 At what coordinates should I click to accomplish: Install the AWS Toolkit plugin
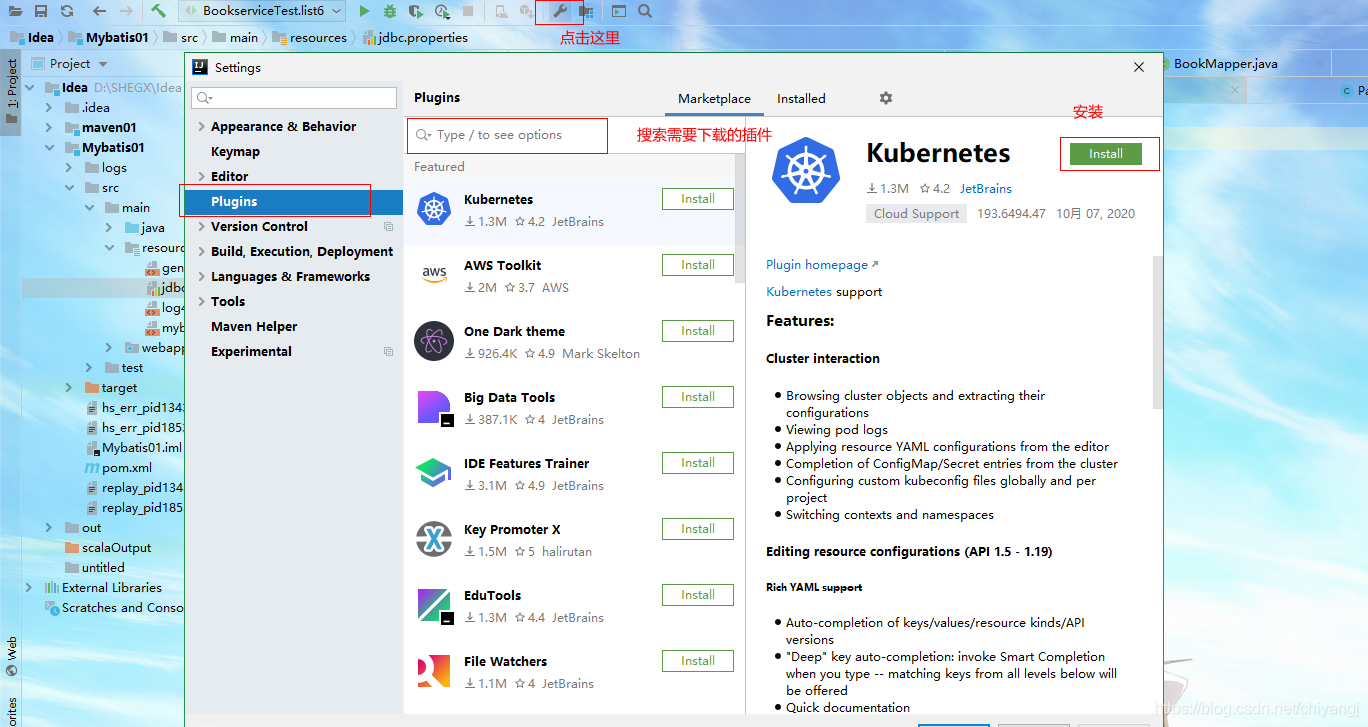(x=698, y=265)
